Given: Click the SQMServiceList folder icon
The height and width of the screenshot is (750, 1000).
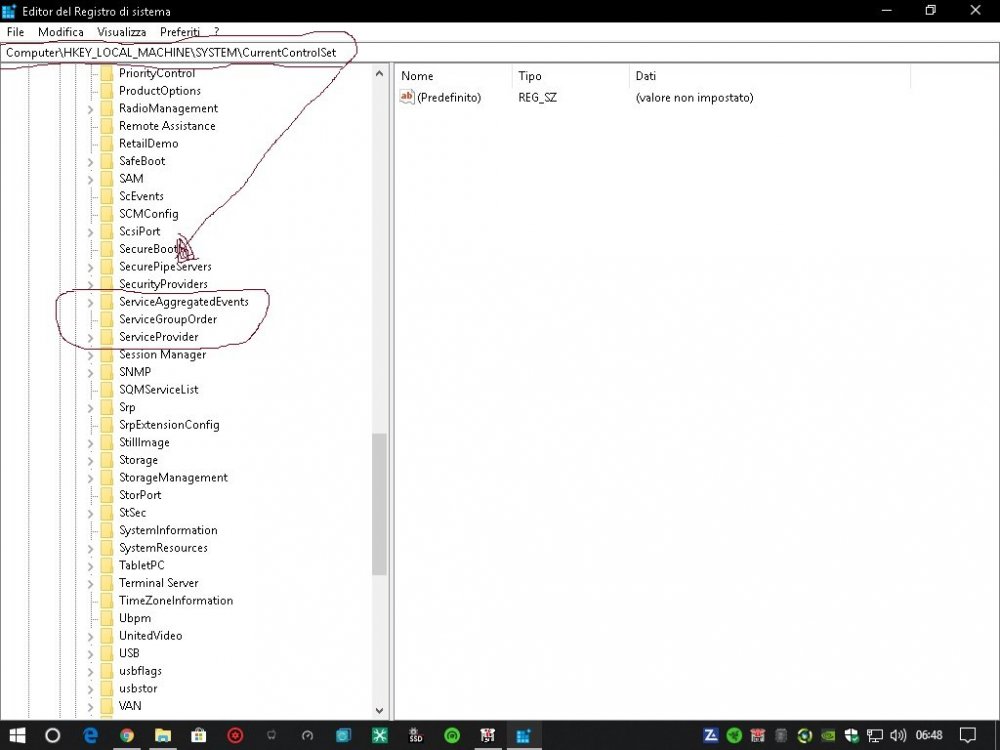Looking at the screenshot, I should point(107,389).
